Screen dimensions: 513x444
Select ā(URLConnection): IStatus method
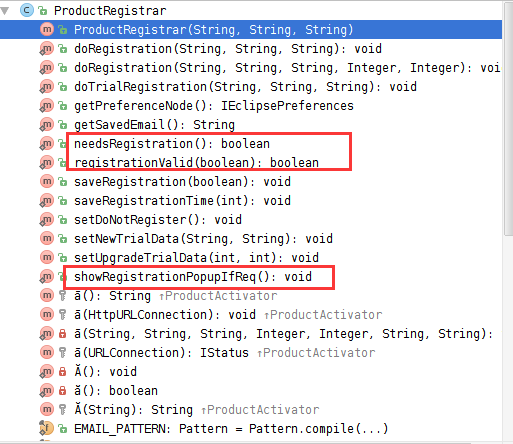click(x=161, y=353)
